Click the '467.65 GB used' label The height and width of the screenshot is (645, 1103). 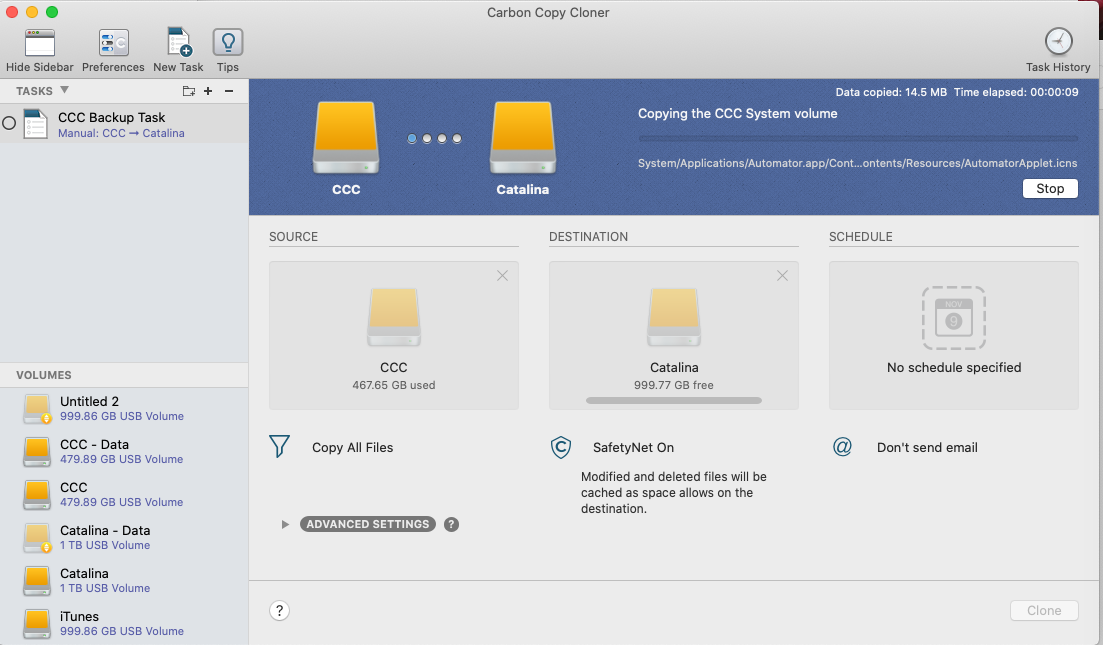coord(394,385)
